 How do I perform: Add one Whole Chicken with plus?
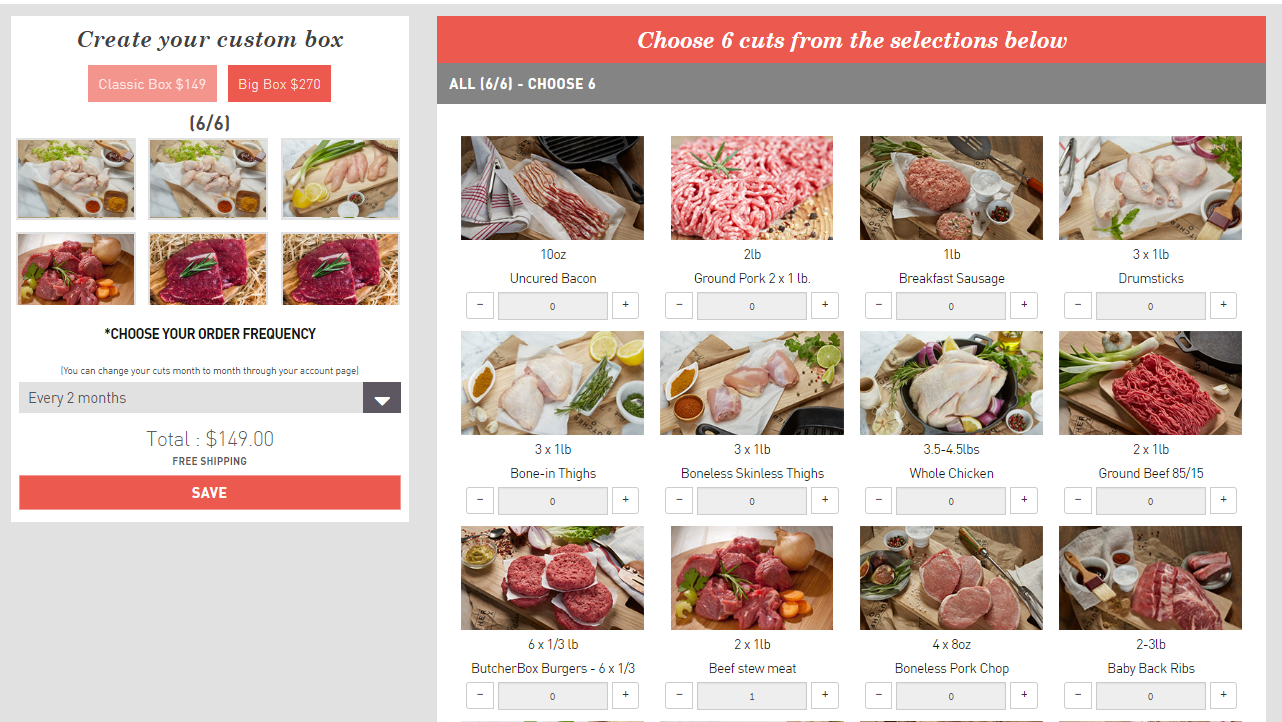pyautogui.click(x=1024, y=500)
